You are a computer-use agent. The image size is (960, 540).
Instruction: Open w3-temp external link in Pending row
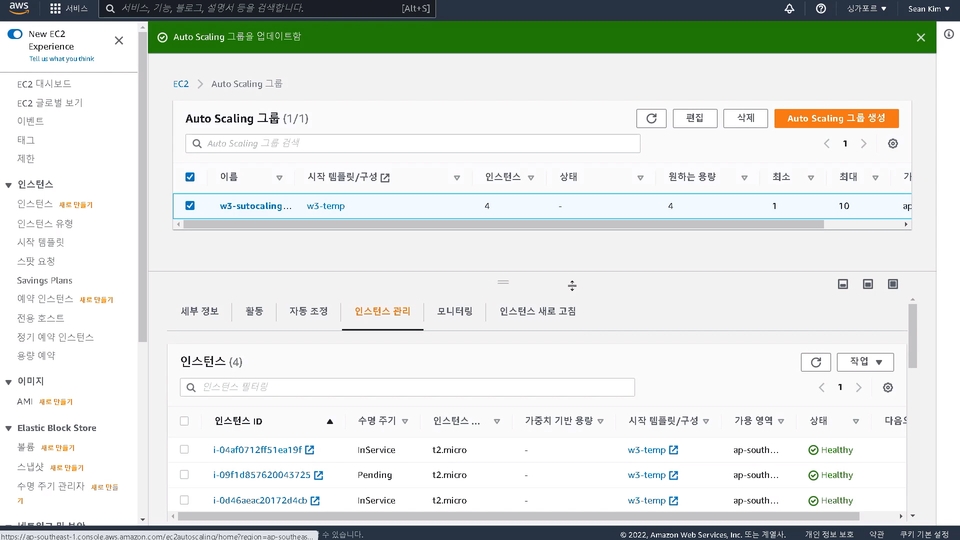click(673, 475)
